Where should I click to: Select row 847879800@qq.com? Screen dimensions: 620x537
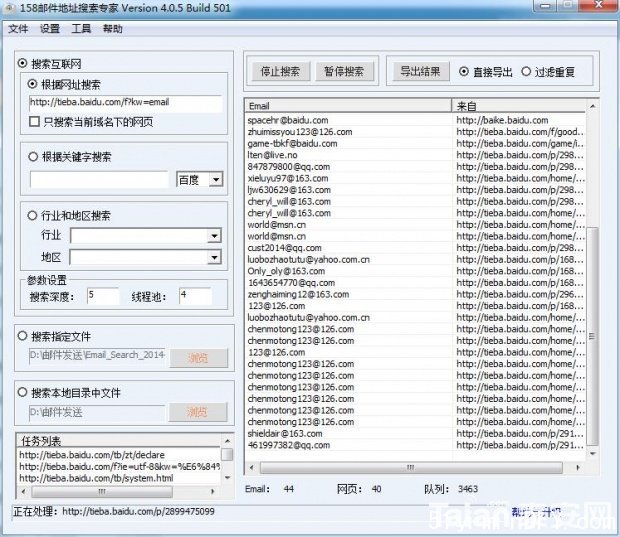(x=415, y=166)
